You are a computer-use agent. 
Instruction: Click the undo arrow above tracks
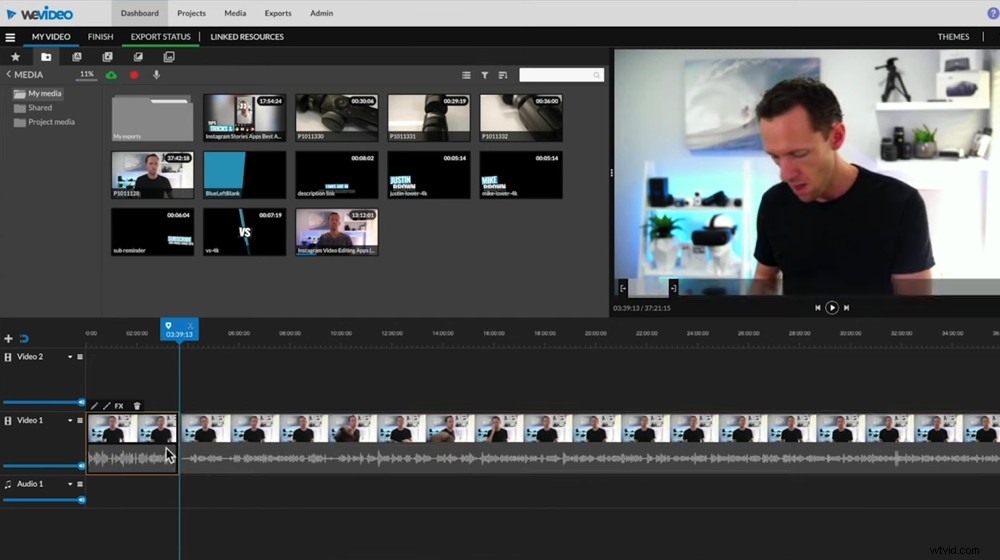click(24, 339)
